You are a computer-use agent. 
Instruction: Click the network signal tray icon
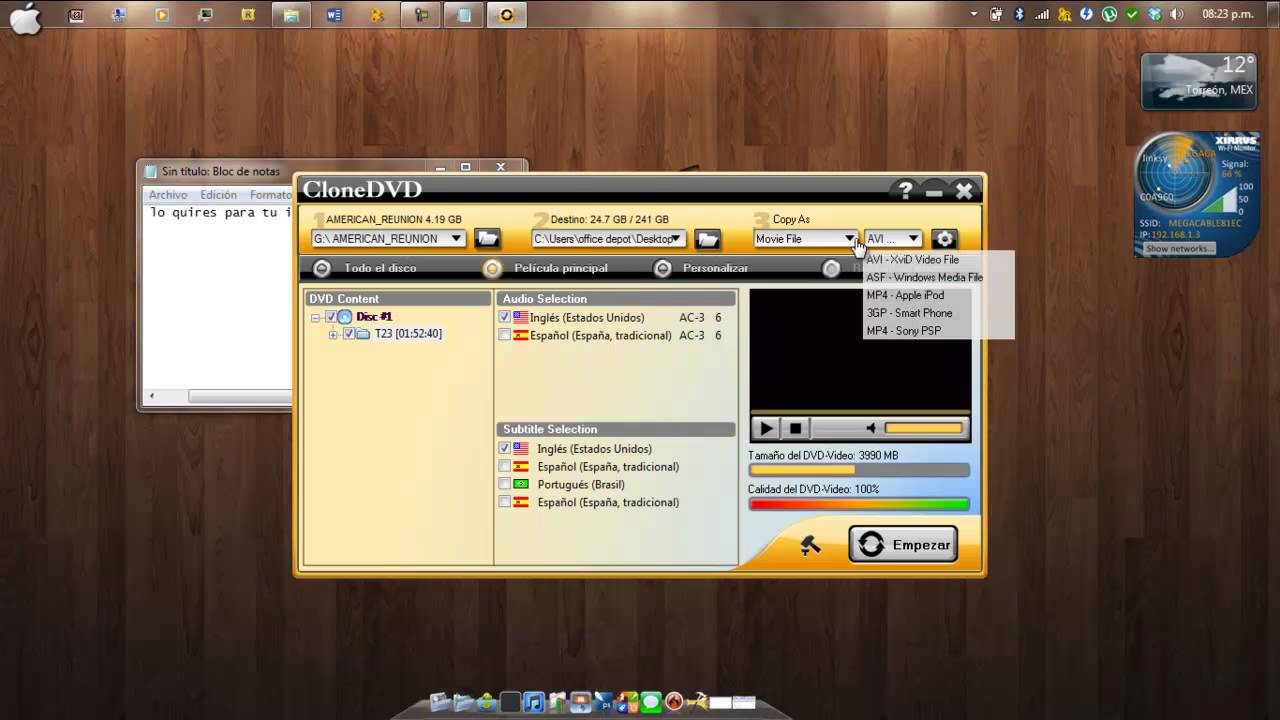1042,14
